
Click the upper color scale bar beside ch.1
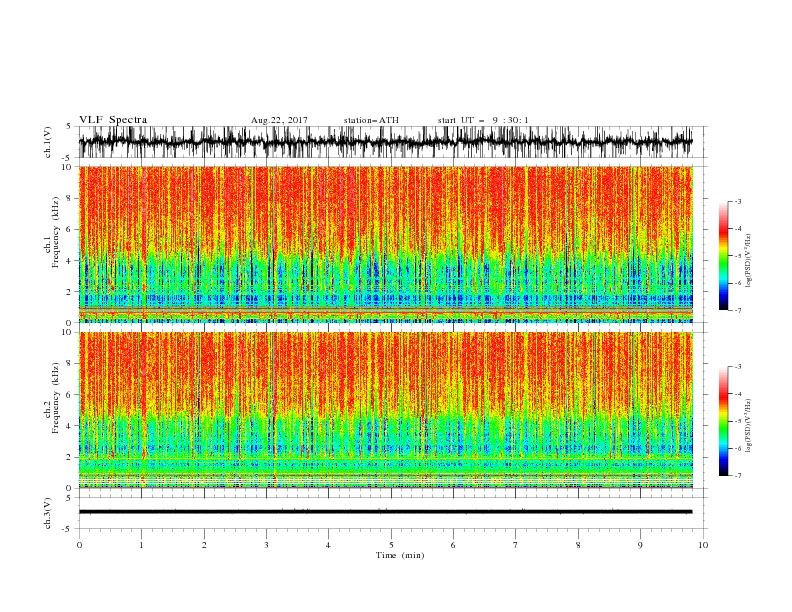click(724, 256)
